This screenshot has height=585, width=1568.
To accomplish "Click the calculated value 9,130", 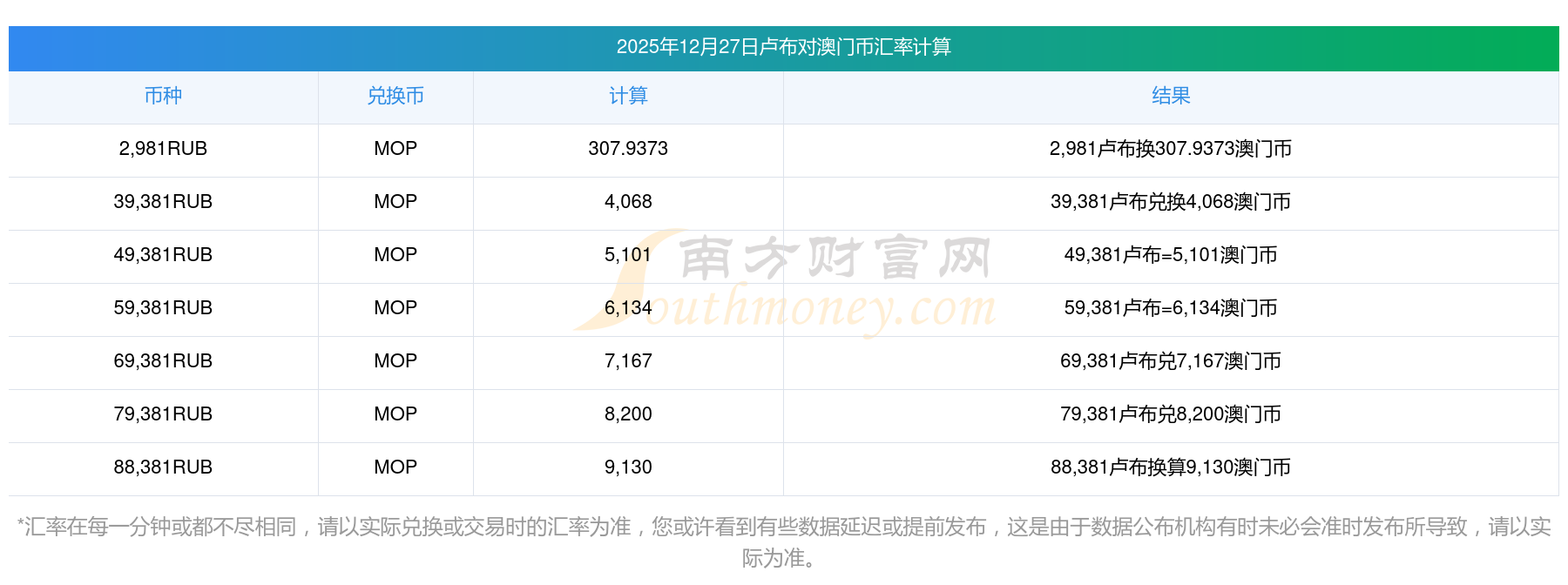I will click(628, 467).
